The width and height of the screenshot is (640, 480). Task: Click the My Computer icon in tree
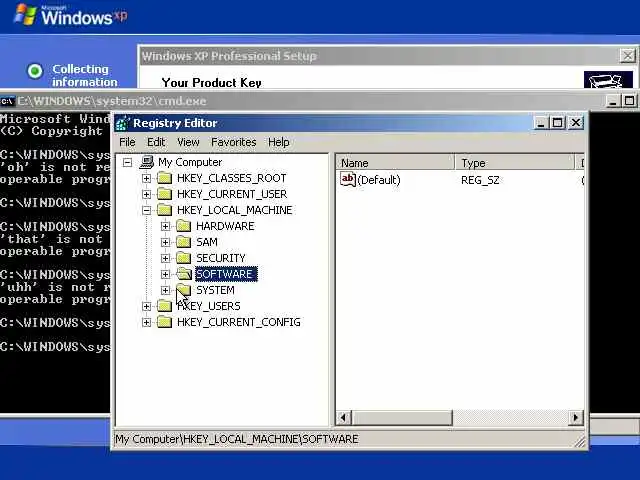pos(147,162)
